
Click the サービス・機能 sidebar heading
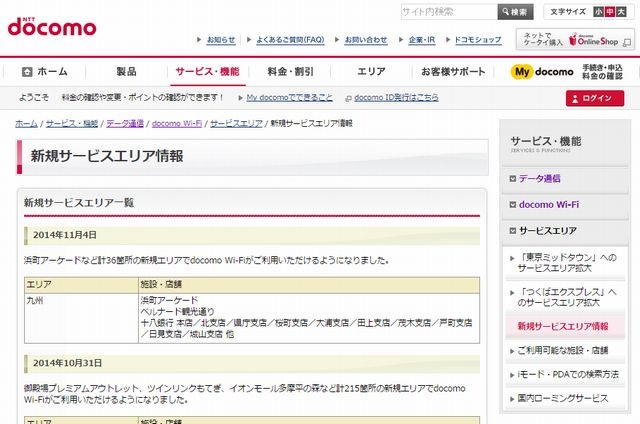[x=546, y=142]
